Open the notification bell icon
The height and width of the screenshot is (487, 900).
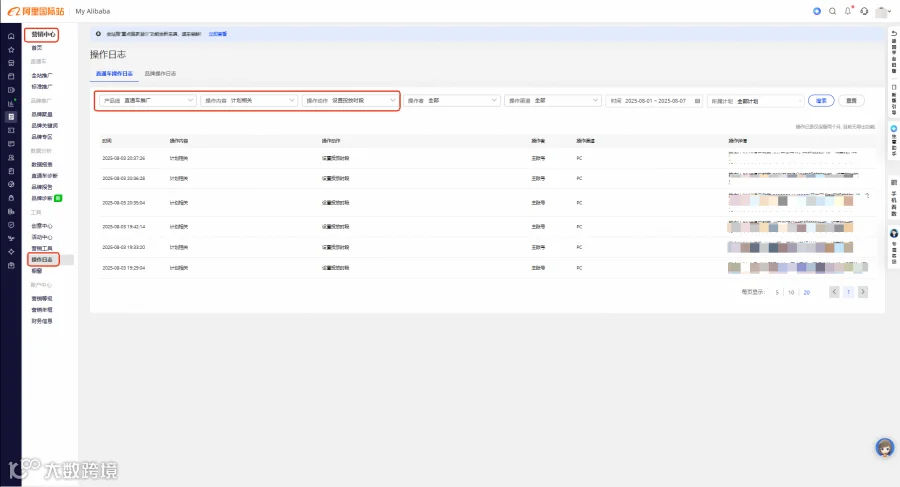848,11
